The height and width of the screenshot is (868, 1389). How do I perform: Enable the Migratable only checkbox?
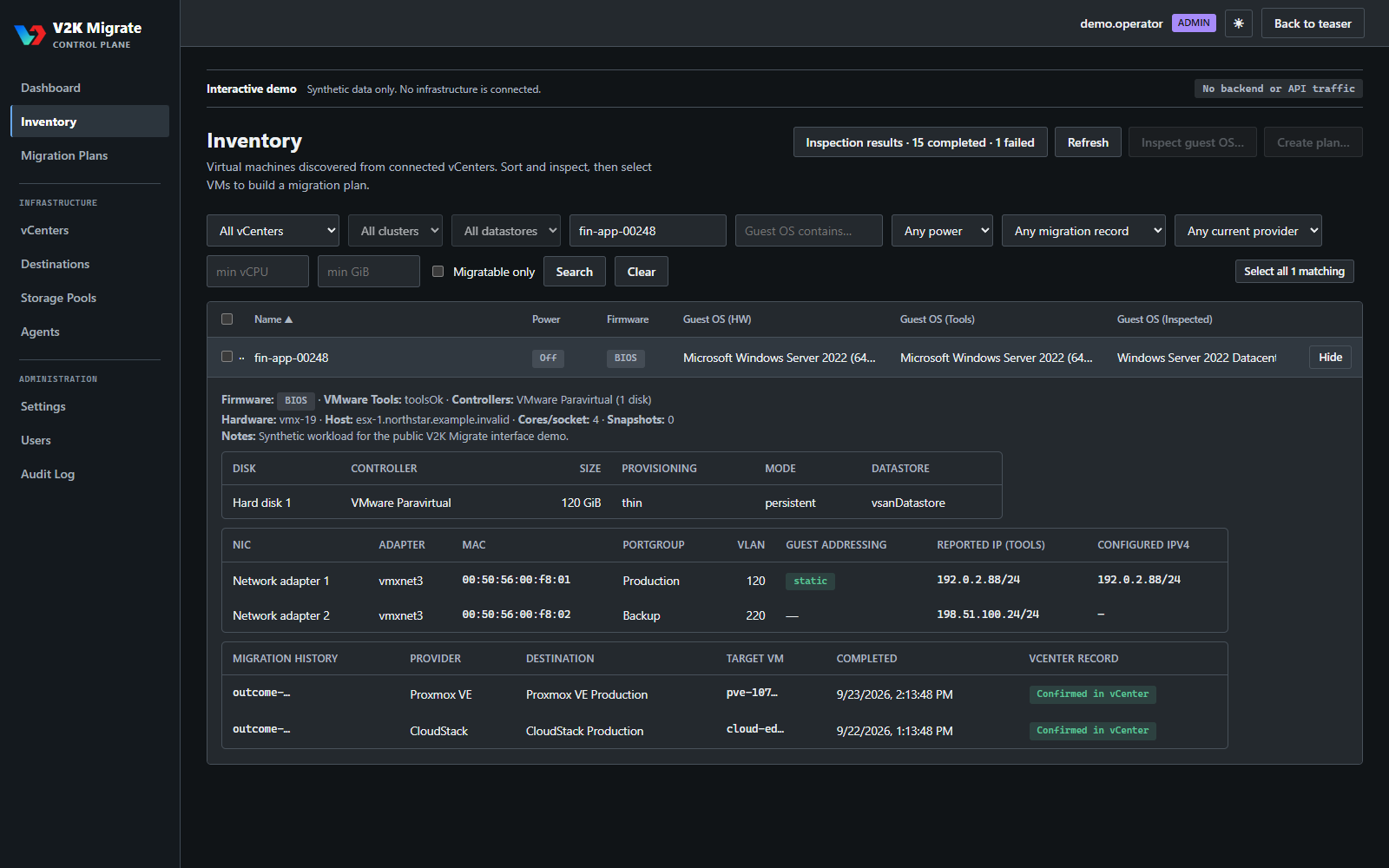[438, 271]
